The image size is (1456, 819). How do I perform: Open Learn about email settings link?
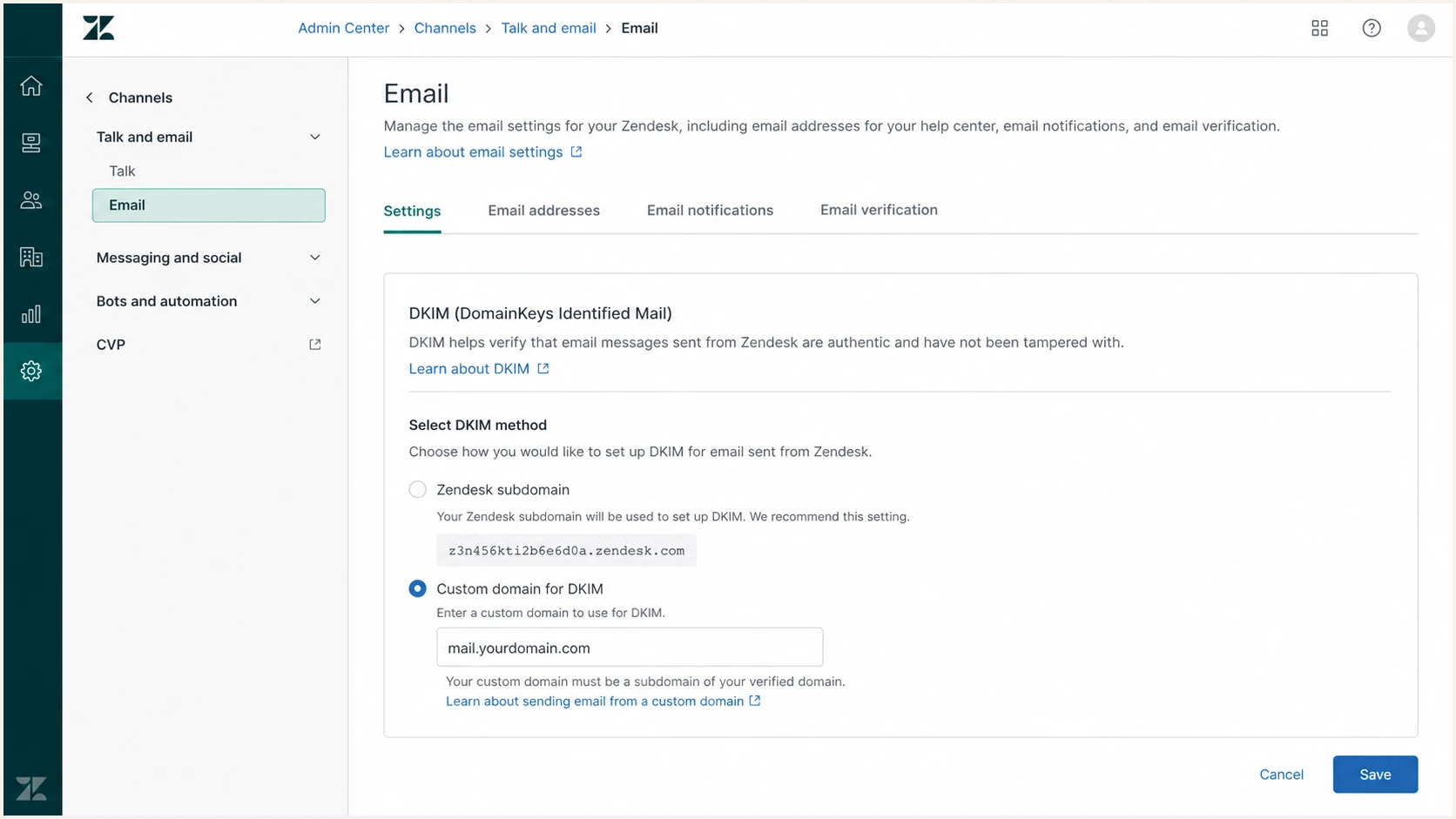click(473, 151)
